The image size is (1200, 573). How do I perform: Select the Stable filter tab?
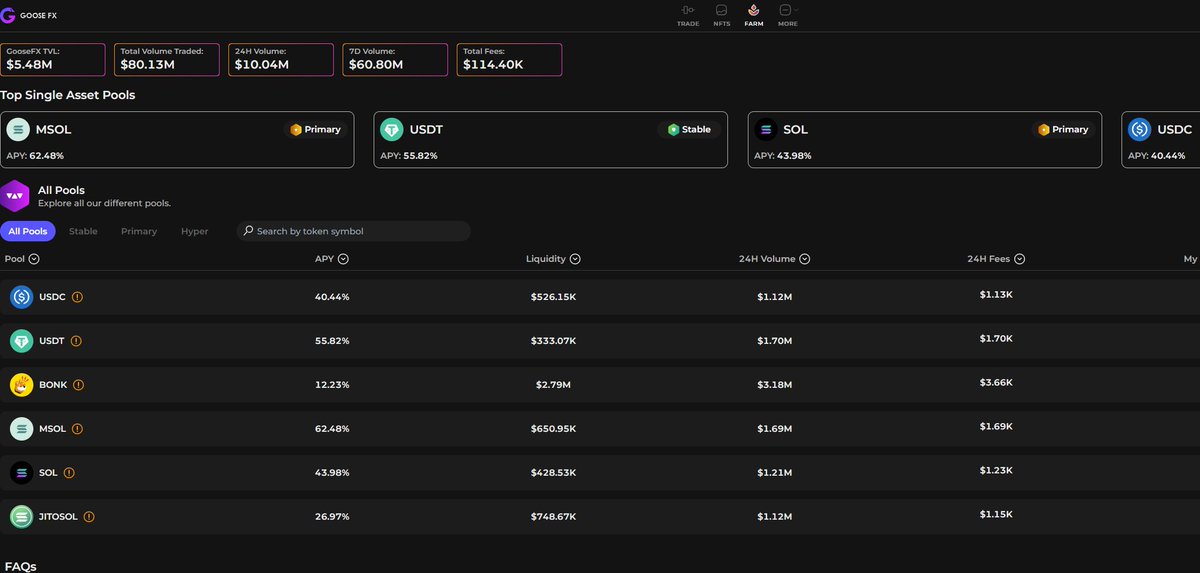tap(83, 231)
